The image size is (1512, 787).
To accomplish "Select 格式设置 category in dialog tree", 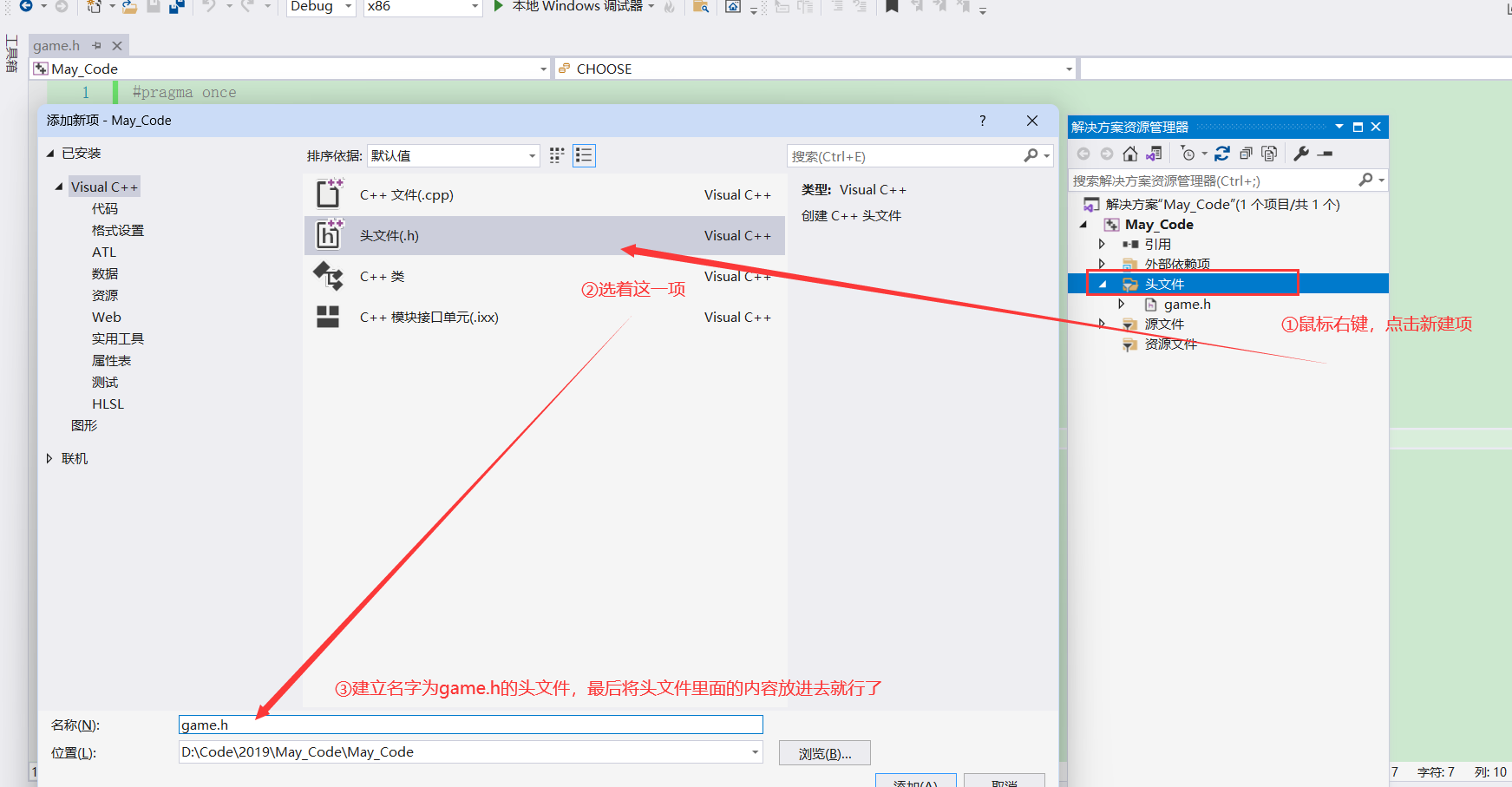I will coord(118,230).
